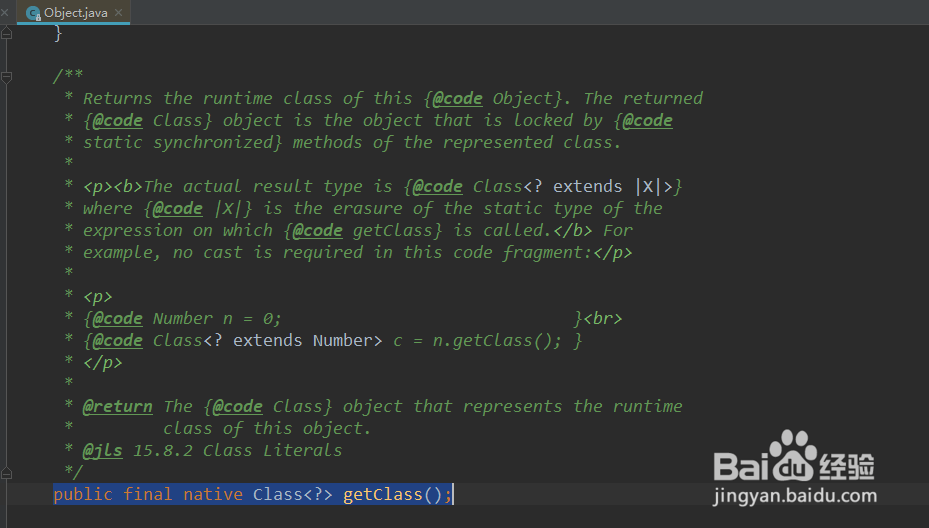Click the getClass method name in declaration
This screenshot has height=528, width=929.
[x=383, y=494]
